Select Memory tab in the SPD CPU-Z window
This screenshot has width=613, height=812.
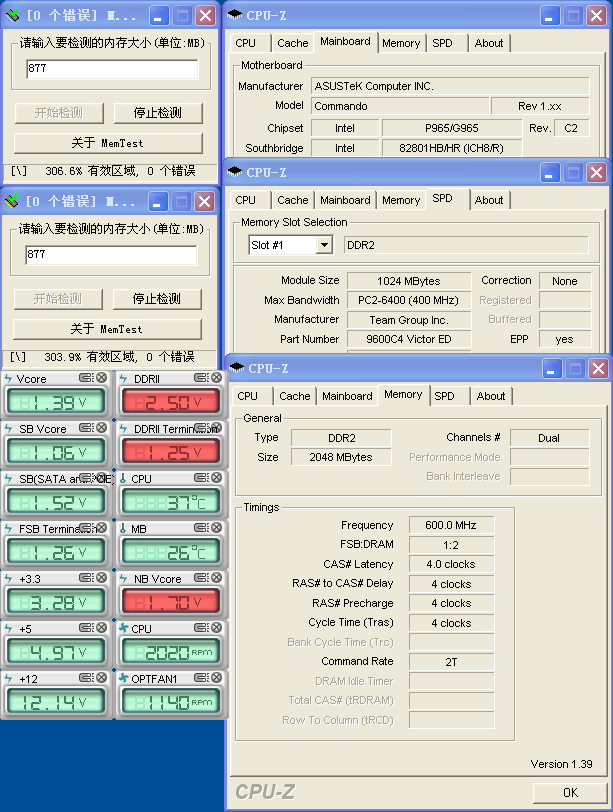(x=400, y=200)
